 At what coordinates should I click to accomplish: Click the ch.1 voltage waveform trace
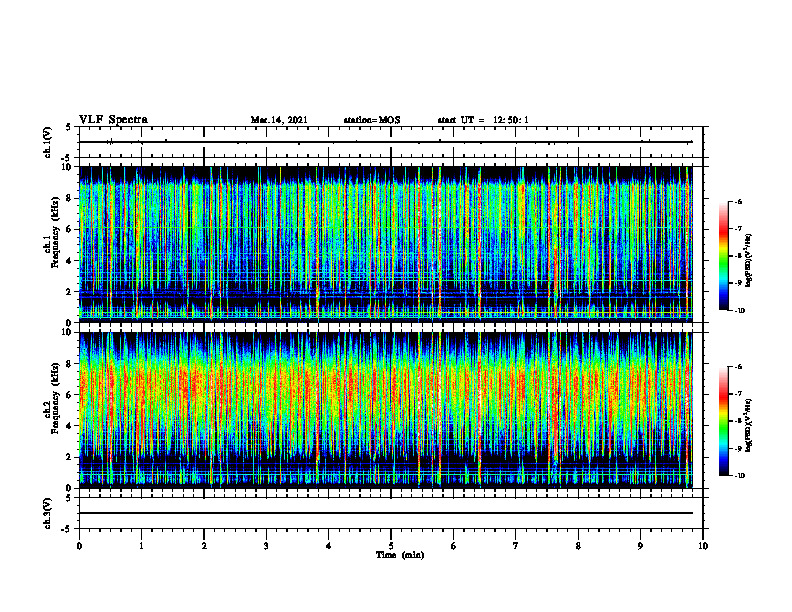(386, 142)
